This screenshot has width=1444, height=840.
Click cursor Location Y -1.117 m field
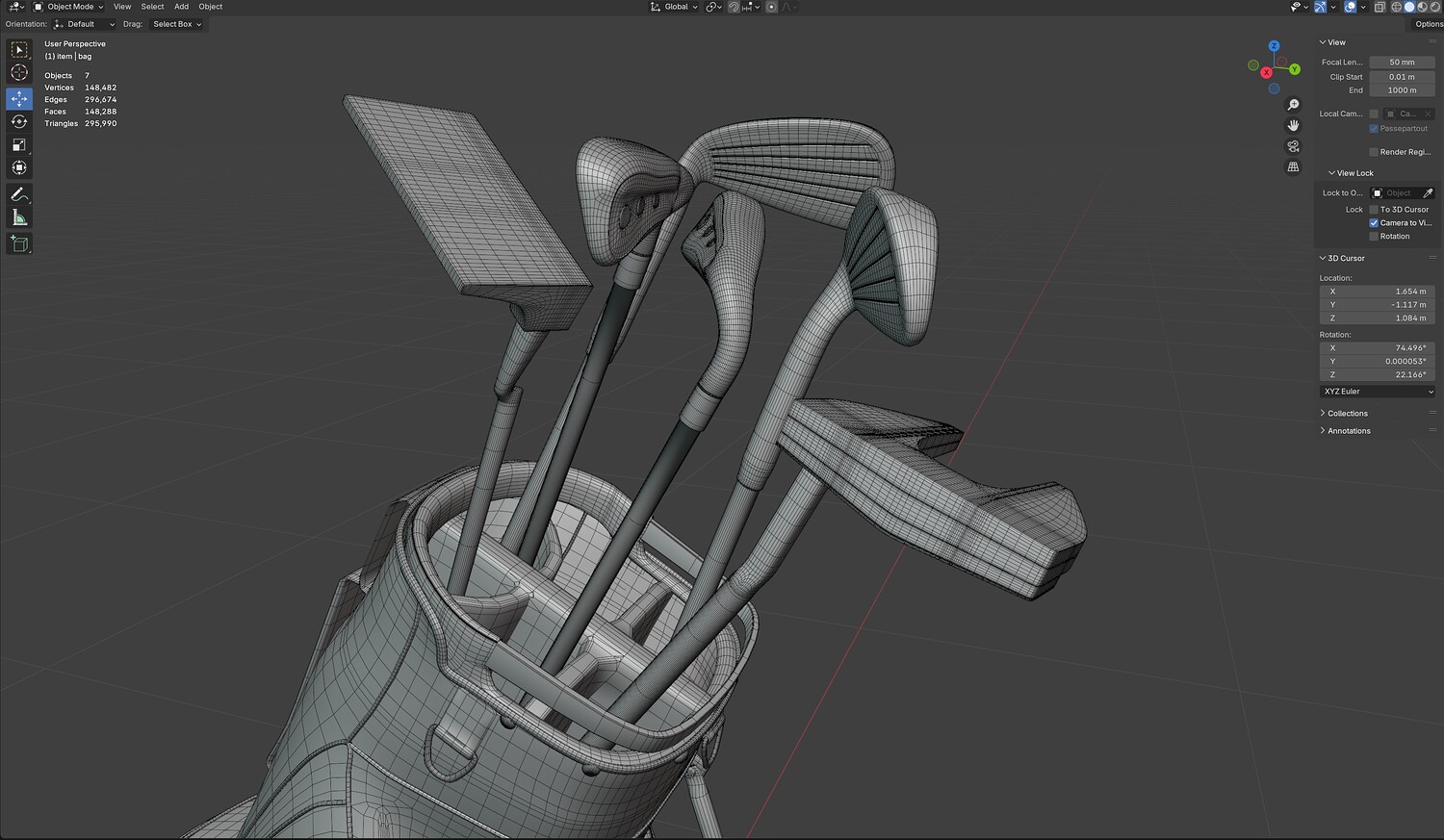click(1378, 305)
